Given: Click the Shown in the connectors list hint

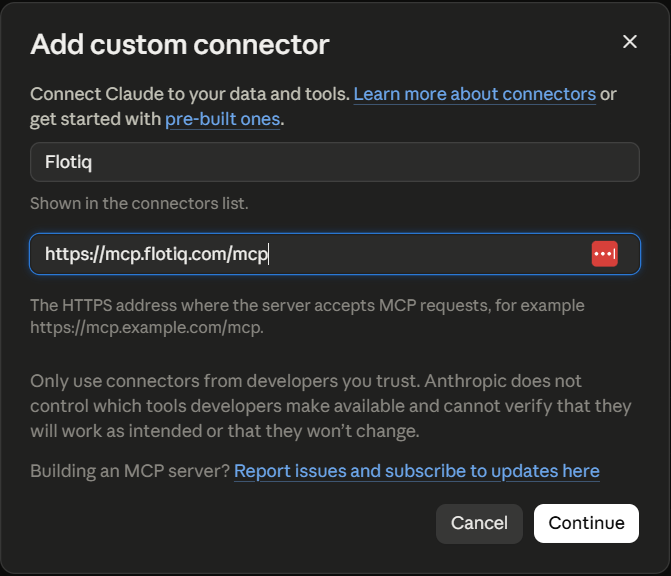Looking at the screenshot, I should click(x=139, y=203).
